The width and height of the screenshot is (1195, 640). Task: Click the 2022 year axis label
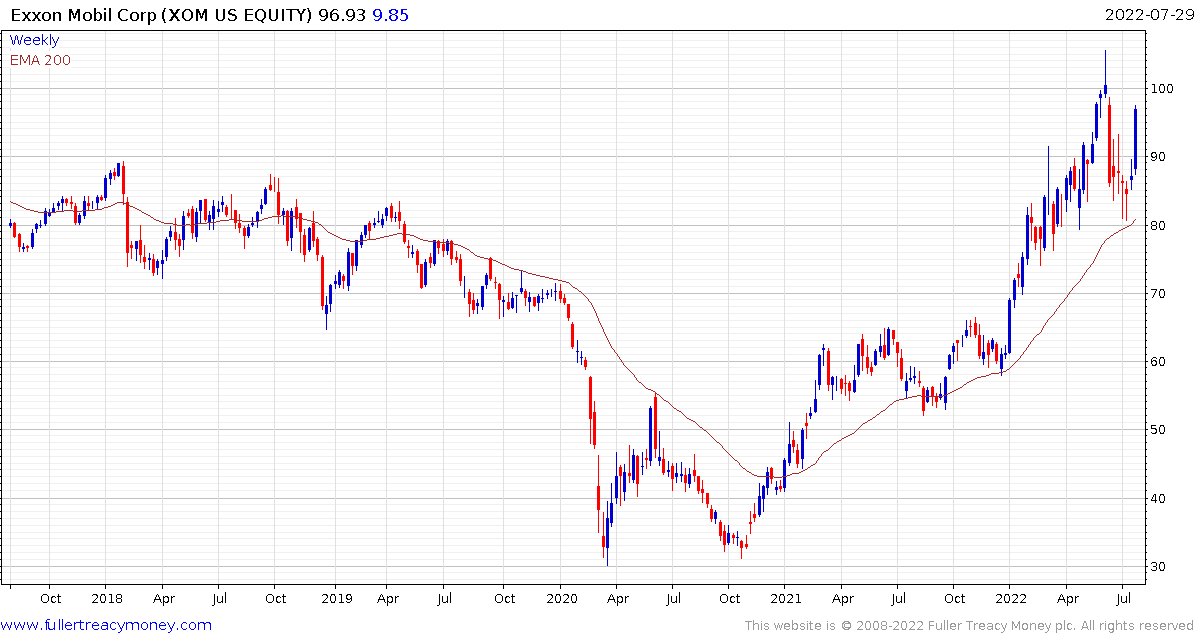point(1009,599)
